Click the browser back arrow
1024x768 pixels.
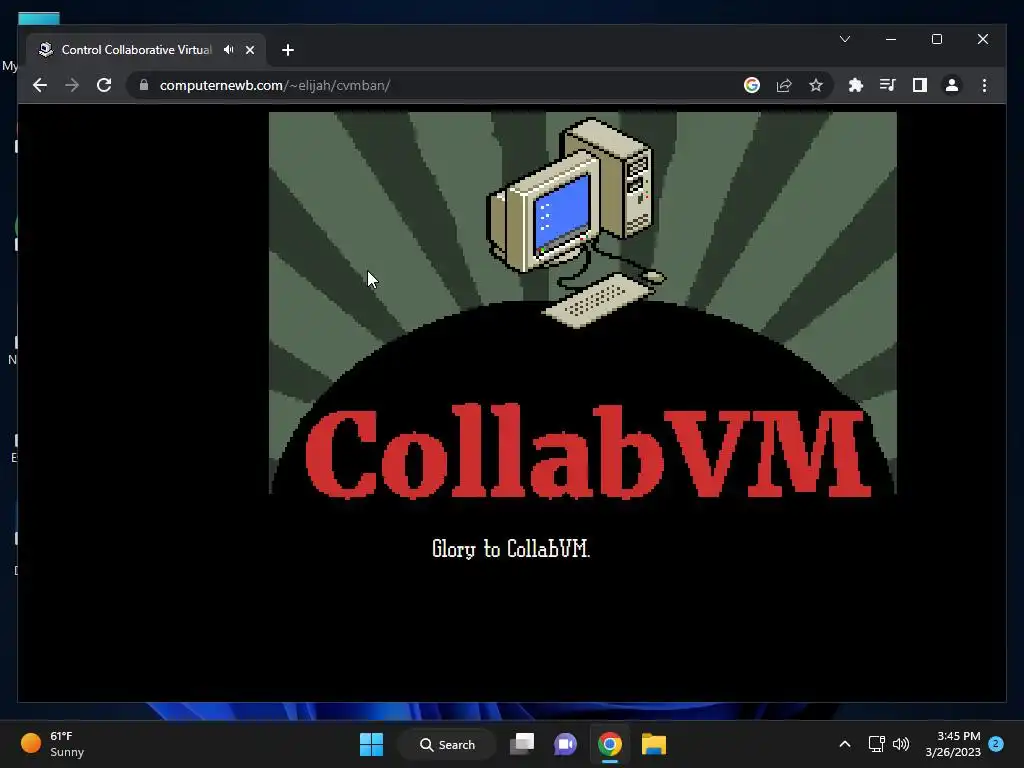[x=40, y=86]
